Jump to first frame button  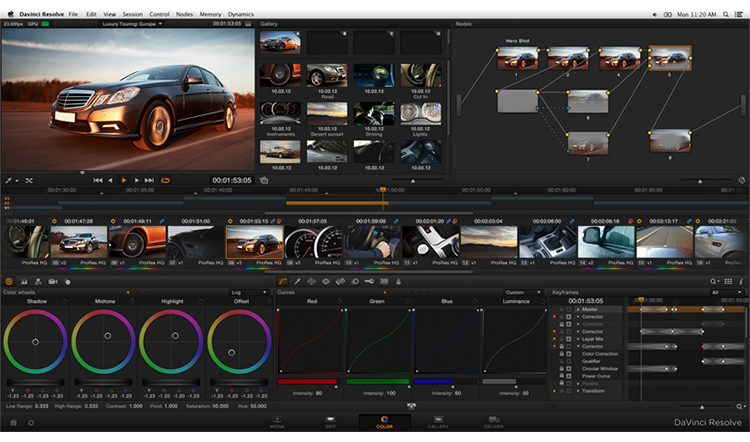(x=98, y=180)
